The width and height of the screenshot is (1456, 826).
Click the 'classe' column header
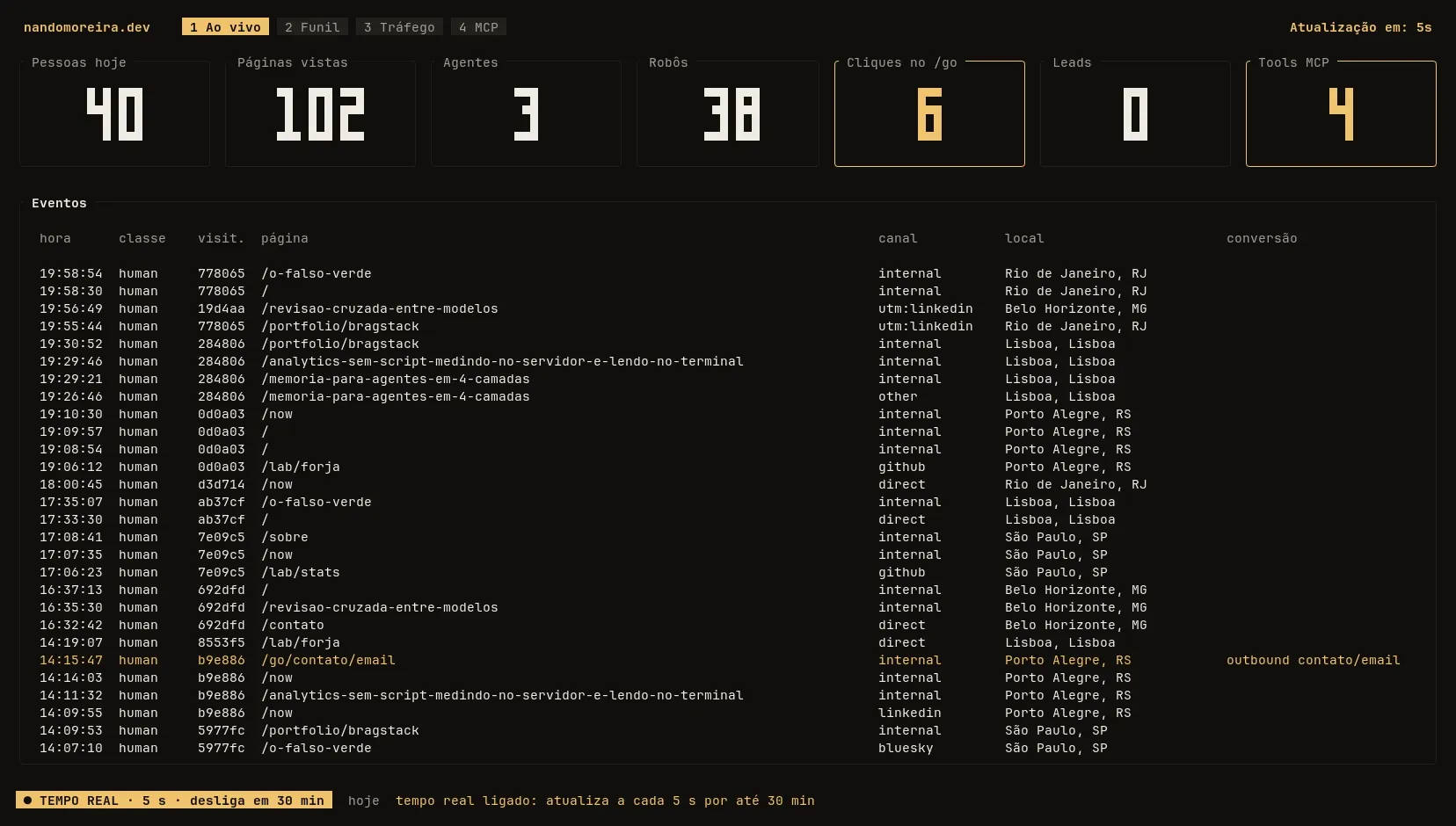[142, 238]
